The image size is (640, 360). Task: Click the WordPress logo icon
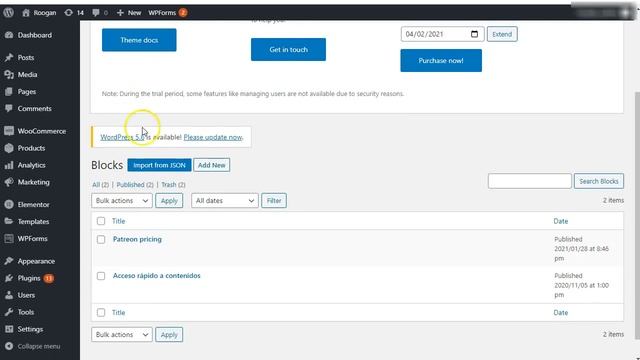point(9,13)
